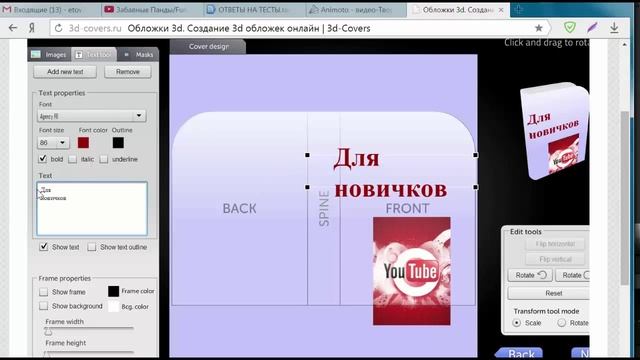Image resolution: width=640 pixels, height=360 pixels.
Task: Click the Yandex 'Я' home icon
Action: click(32, 28)
